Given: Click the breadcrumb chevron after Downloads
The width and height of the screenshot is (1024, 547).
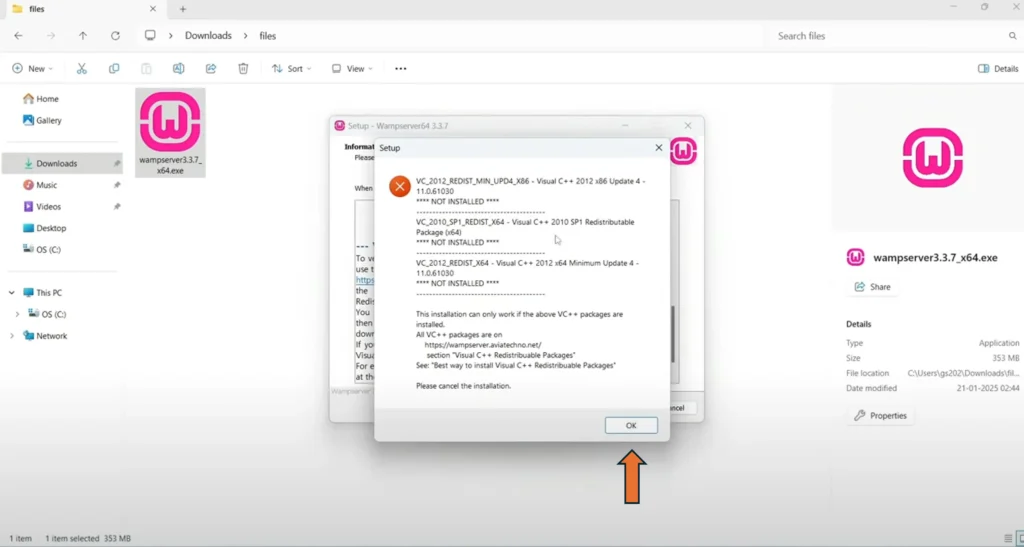Looking at the screenshot, I should click(246, 36).
